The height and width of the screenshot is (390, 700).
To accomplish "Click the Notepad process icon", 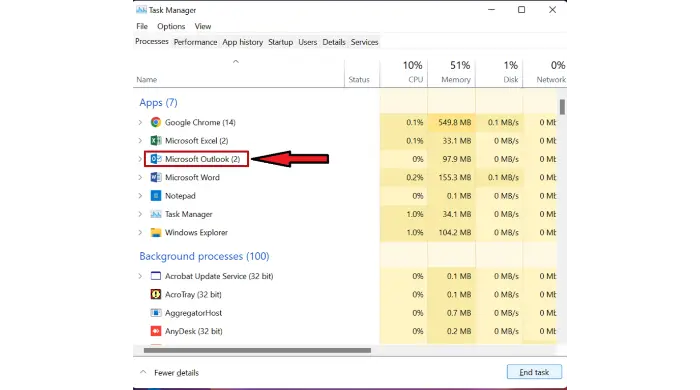I will coord(155,195).
